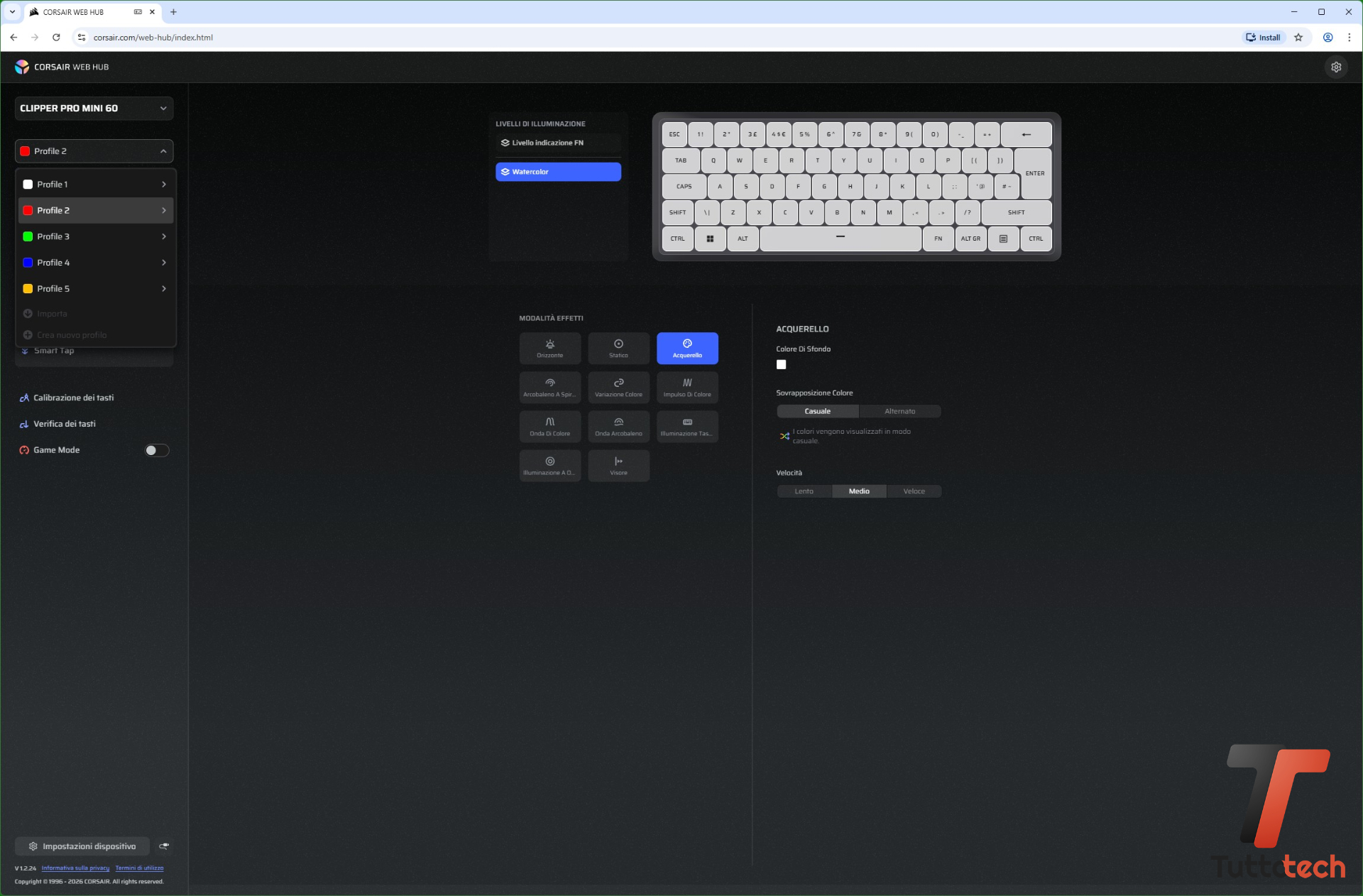
Task: Set color overlay to Alternato
Action: click(899, 411)
